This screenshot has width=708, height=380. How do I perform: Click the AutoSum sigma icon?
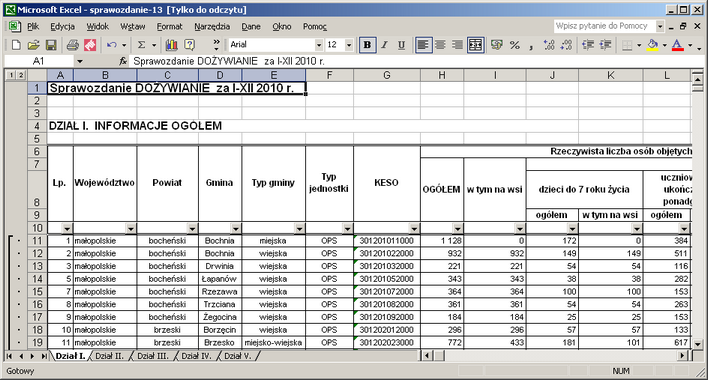pyautogui.click(x=141, y=45)
